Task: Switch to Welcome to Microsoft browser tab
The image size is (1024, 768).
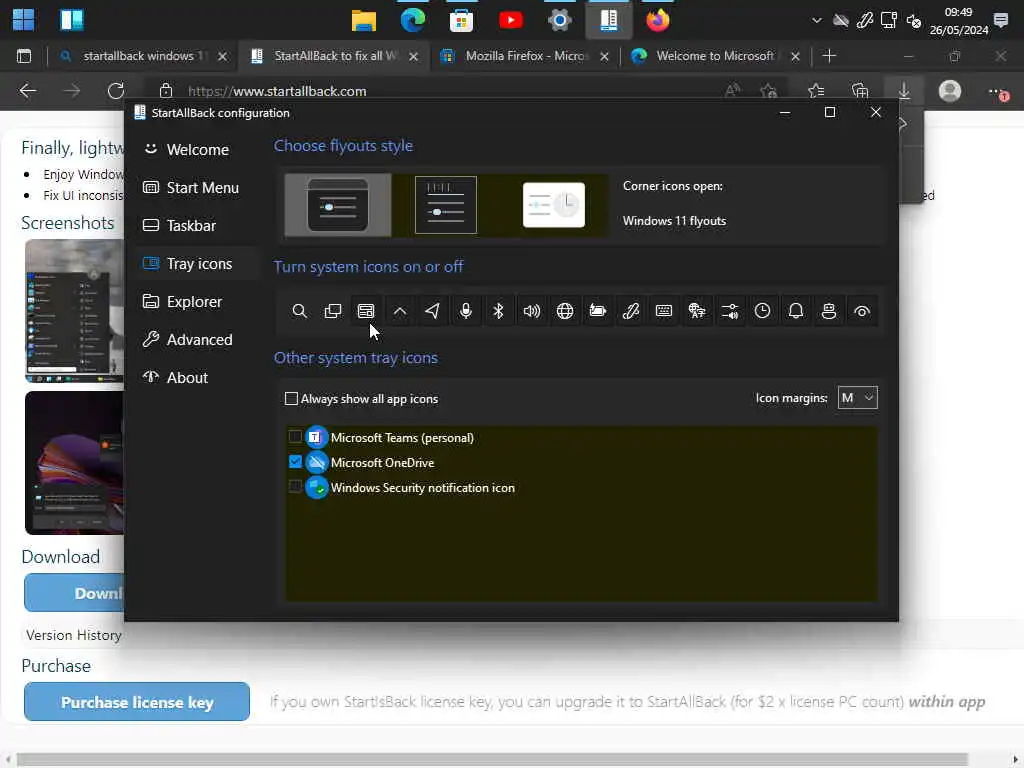Action: (715, 56)
